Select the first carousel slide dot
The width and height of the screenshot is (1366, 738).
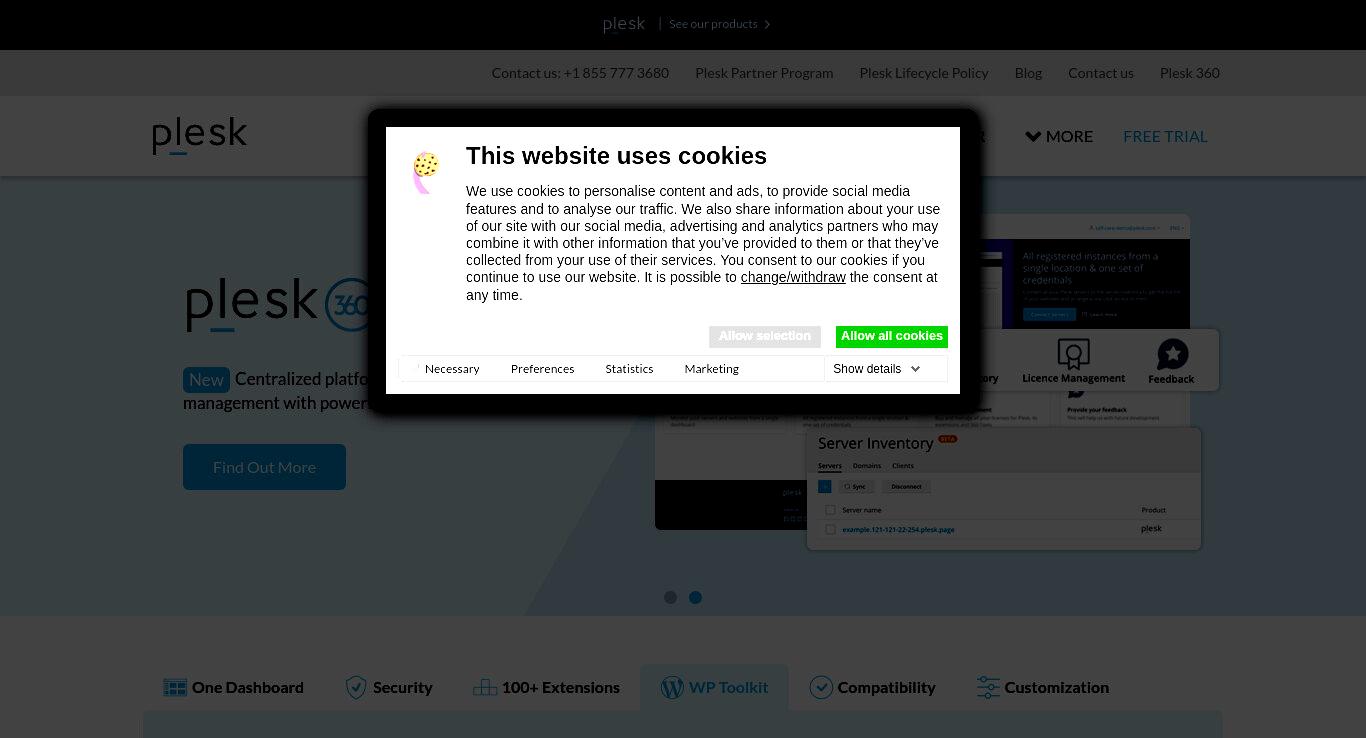670,597
